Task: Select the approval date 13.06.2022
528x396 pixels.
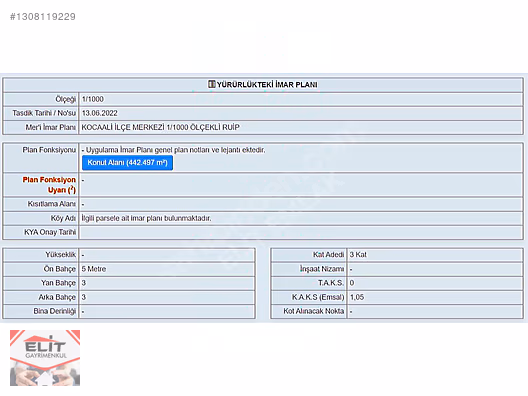Action: pos(100,113)
